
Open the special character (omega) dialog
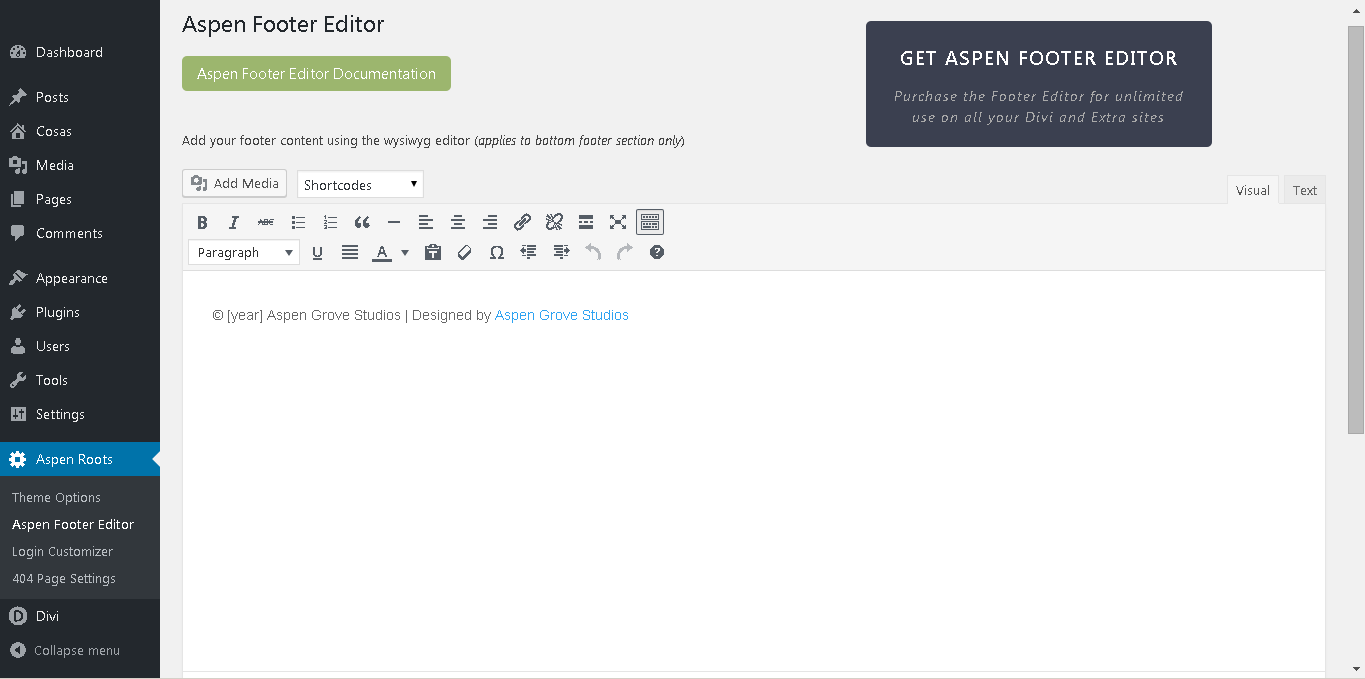click(497, 252)
